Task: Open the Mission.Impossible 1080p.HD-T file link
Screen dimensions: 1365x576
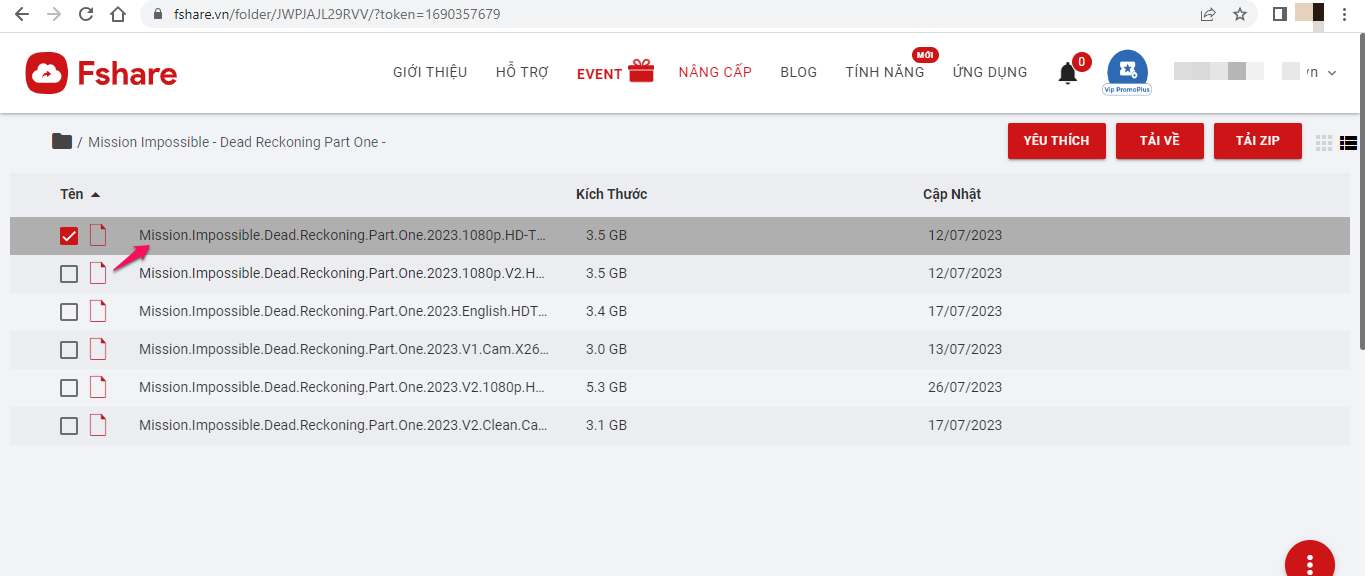Action: (x=343, y=236)
